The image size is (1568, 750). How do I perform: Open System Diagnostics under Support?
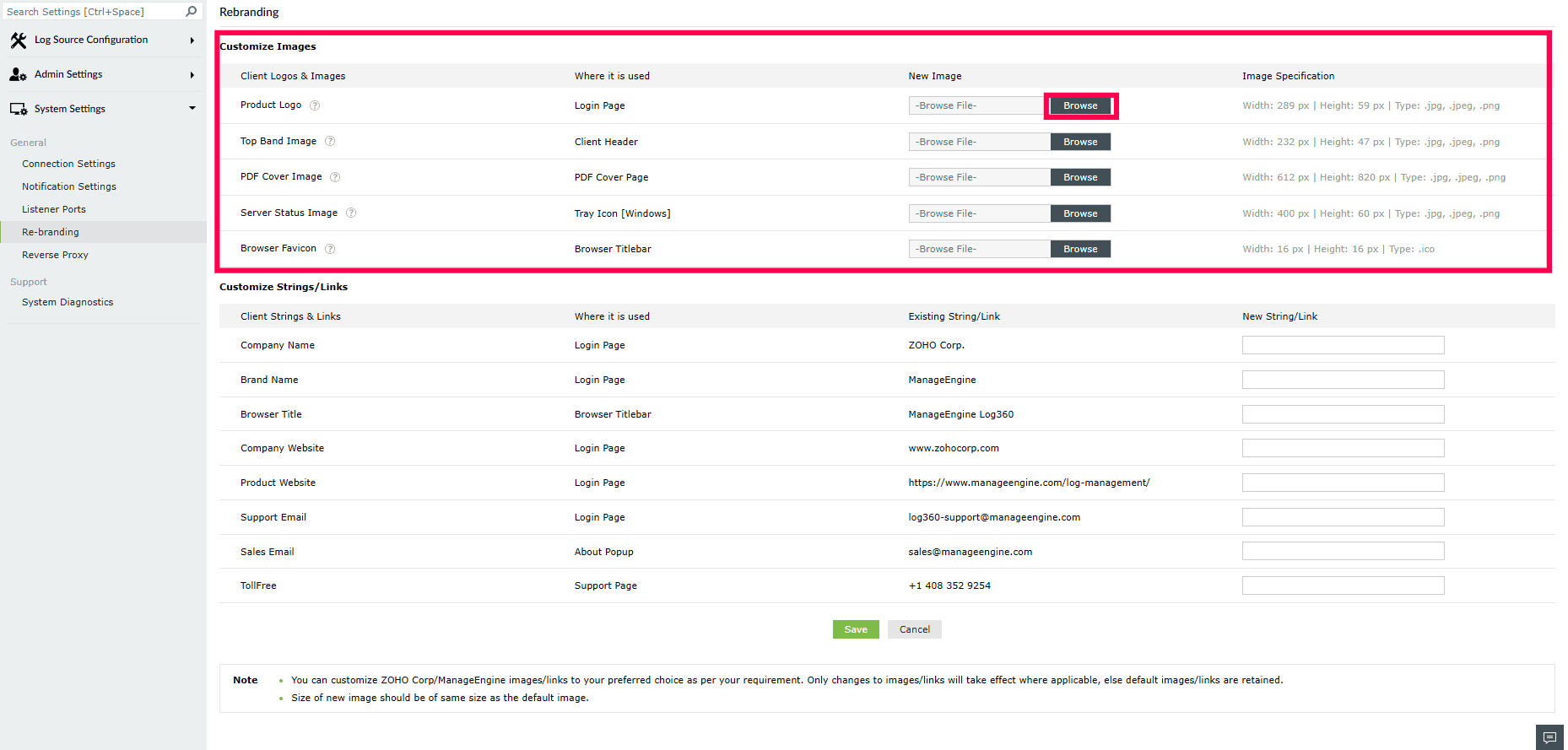(x=68, y=302)
